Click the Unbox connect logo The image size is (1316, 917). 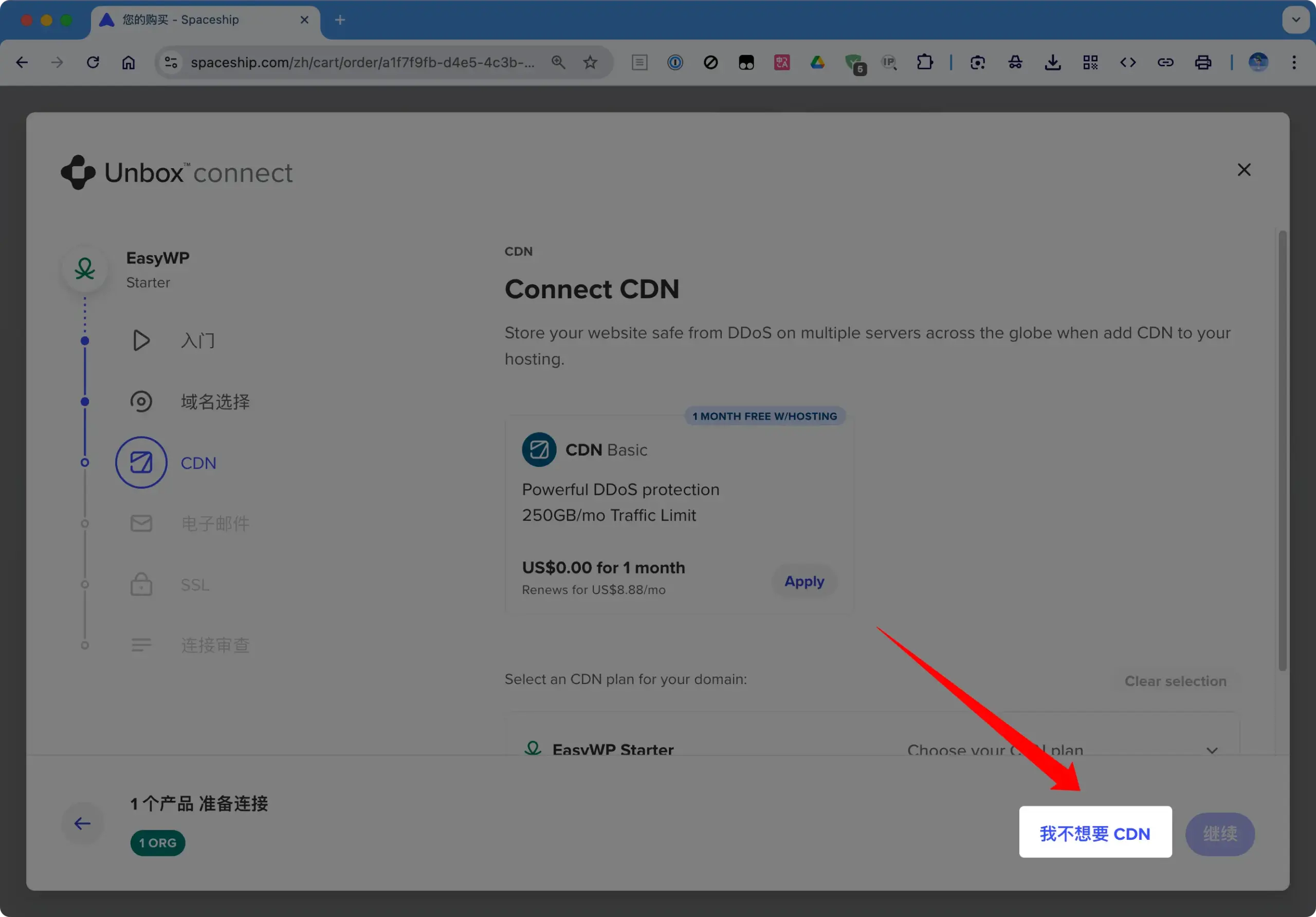coord(177,172)
